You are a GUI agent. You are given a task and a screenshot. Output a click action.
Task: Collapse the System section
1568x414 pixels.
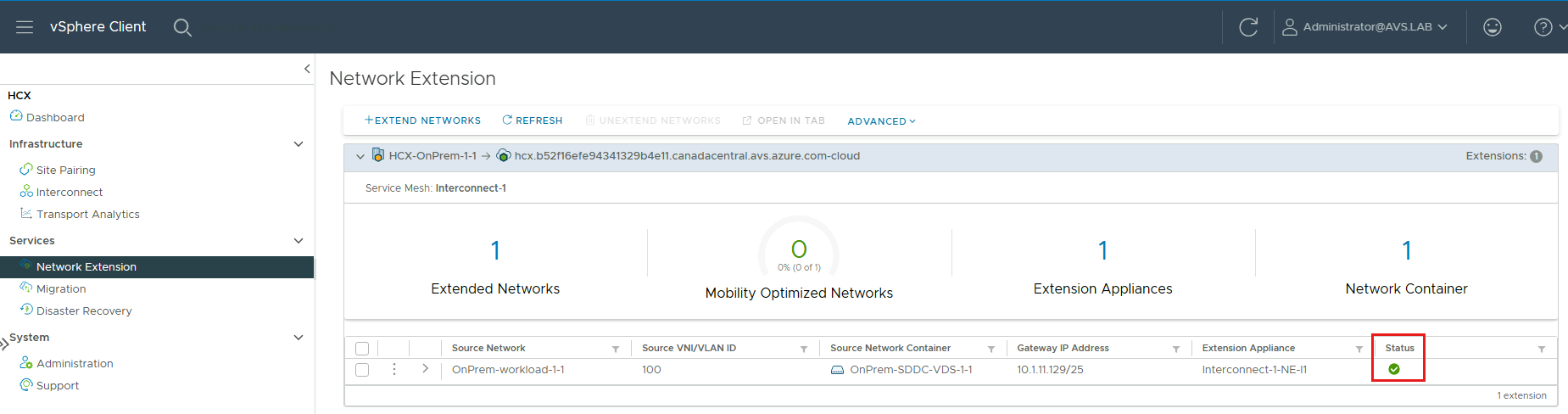click(299, 338)
